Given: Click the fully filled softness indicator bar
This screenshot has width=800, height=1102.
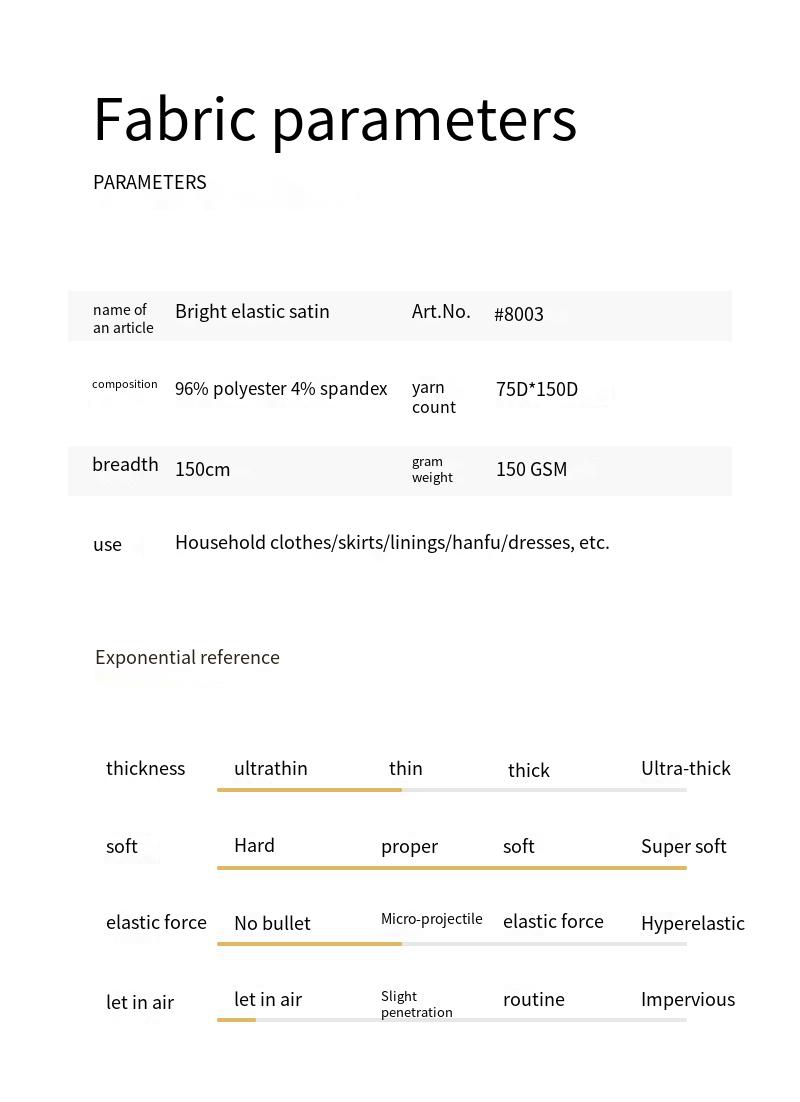Looking at the screenshot, I should click(451, 867).
